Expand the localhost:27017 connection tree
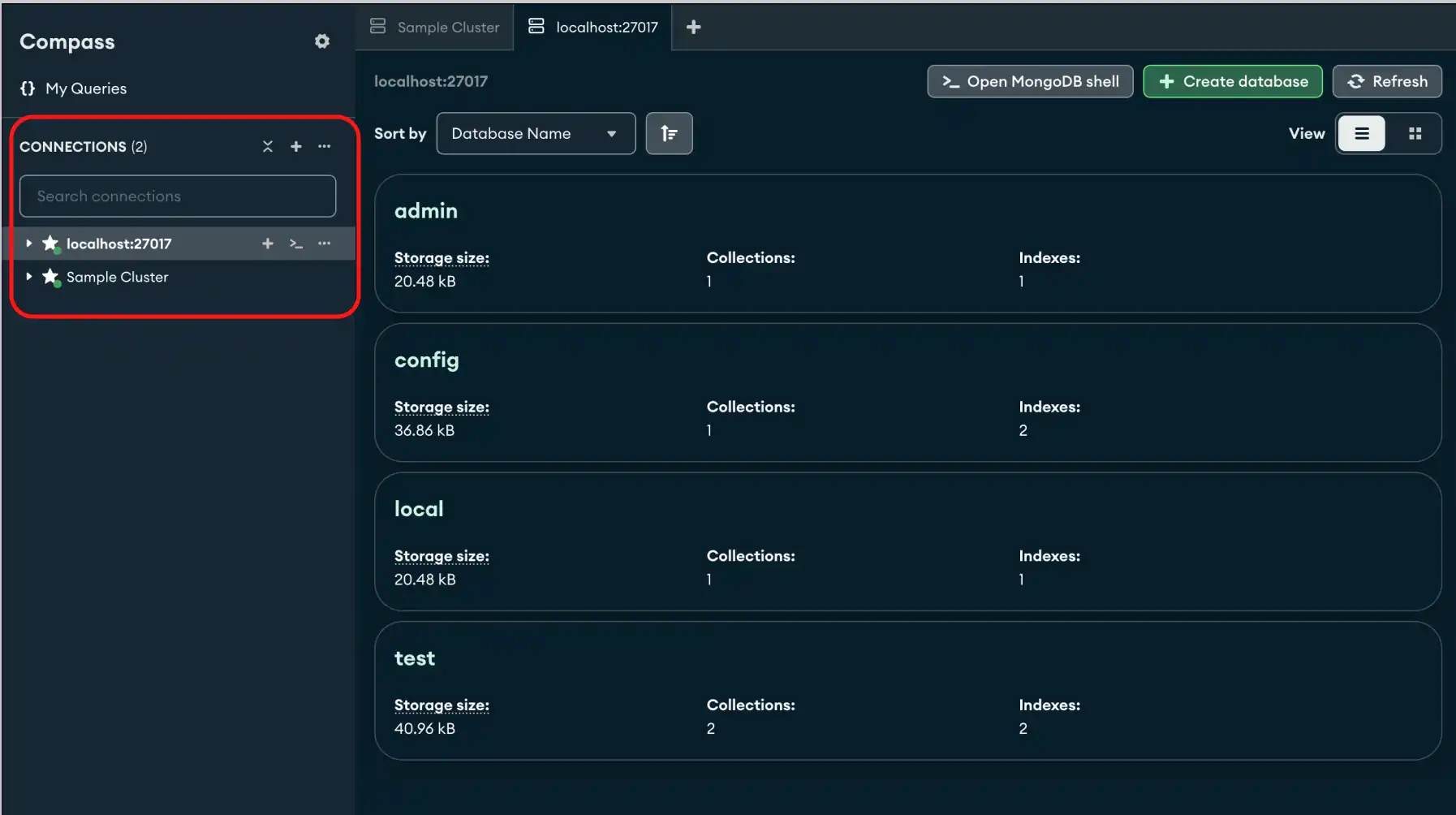This screenshot has height=815, width=1456. (29, 244)
